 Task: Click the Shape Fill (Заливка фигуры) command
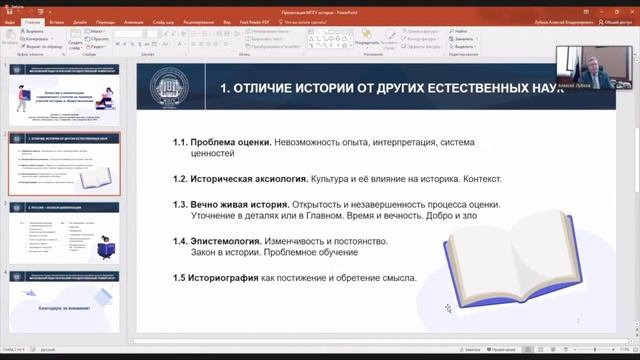coord(420,31)
